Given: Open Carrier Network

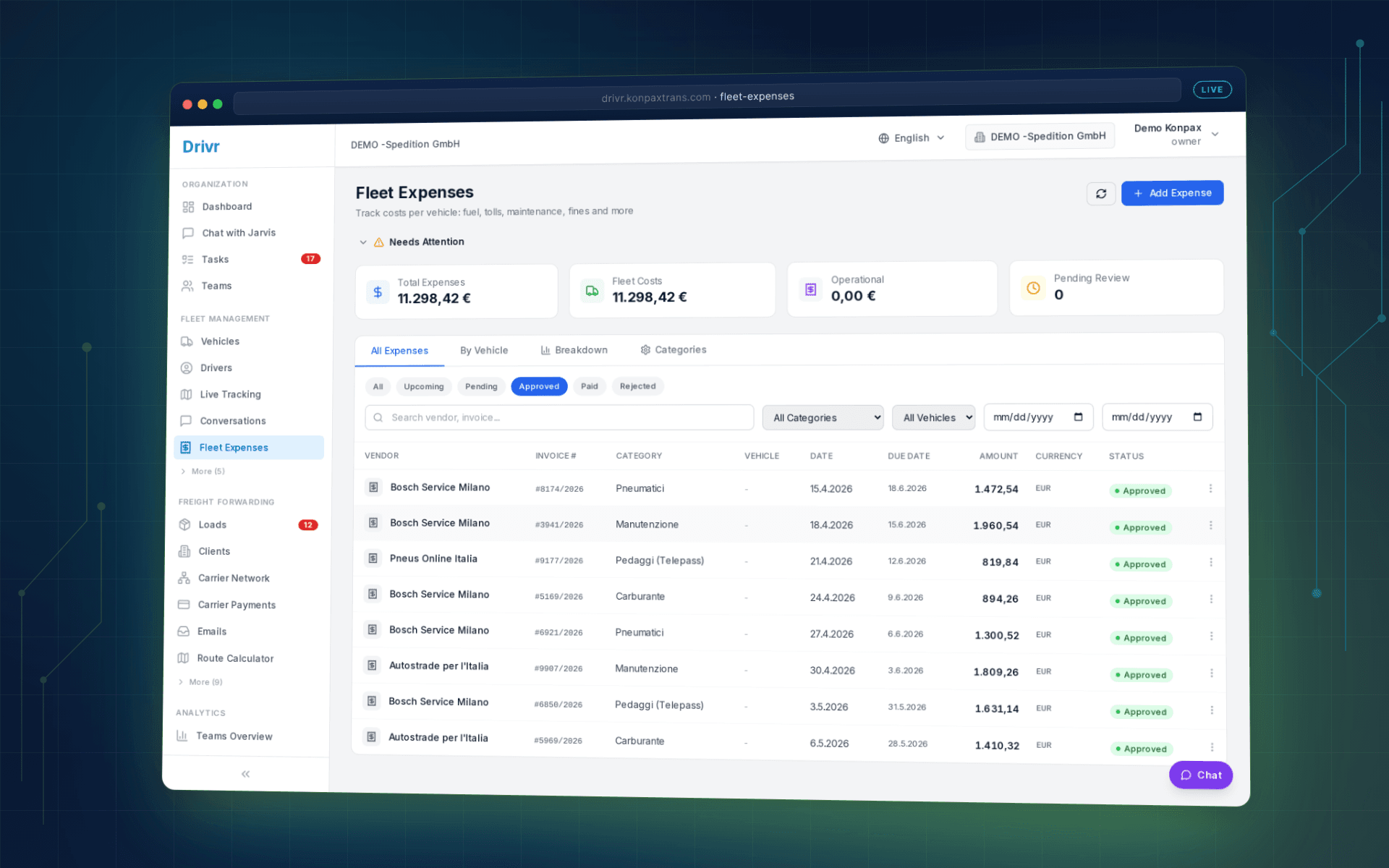Looking at the screenshot, I should click(x=234, y=579).
